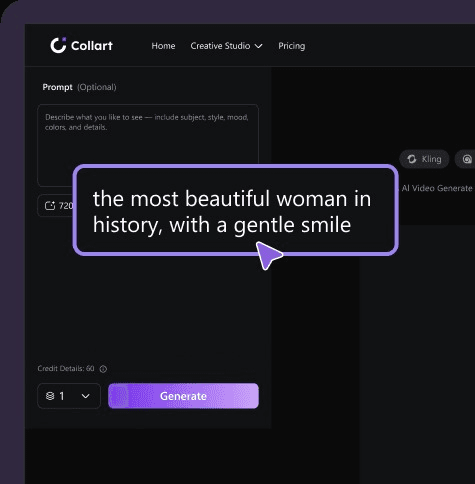Viewport: 475px width, 484px height.
Task: Open the quantity dropdown arrow
Action: coord(86,396)
